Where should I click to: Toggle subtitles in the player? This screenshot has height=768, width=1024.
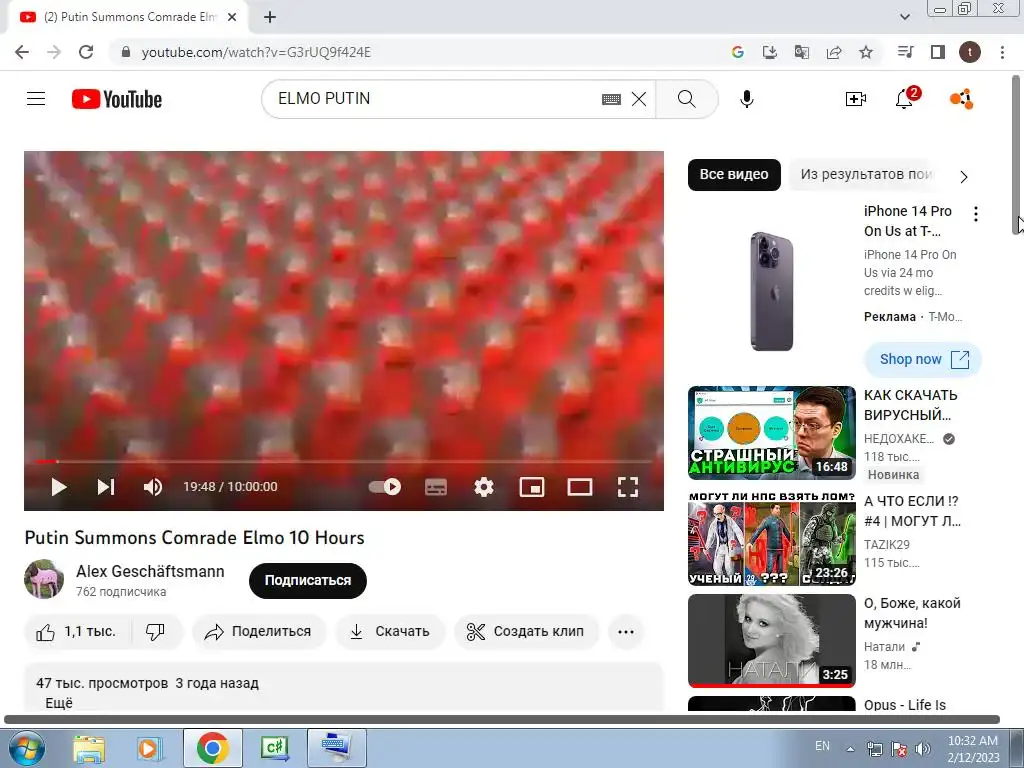click(x=436, y=487)
